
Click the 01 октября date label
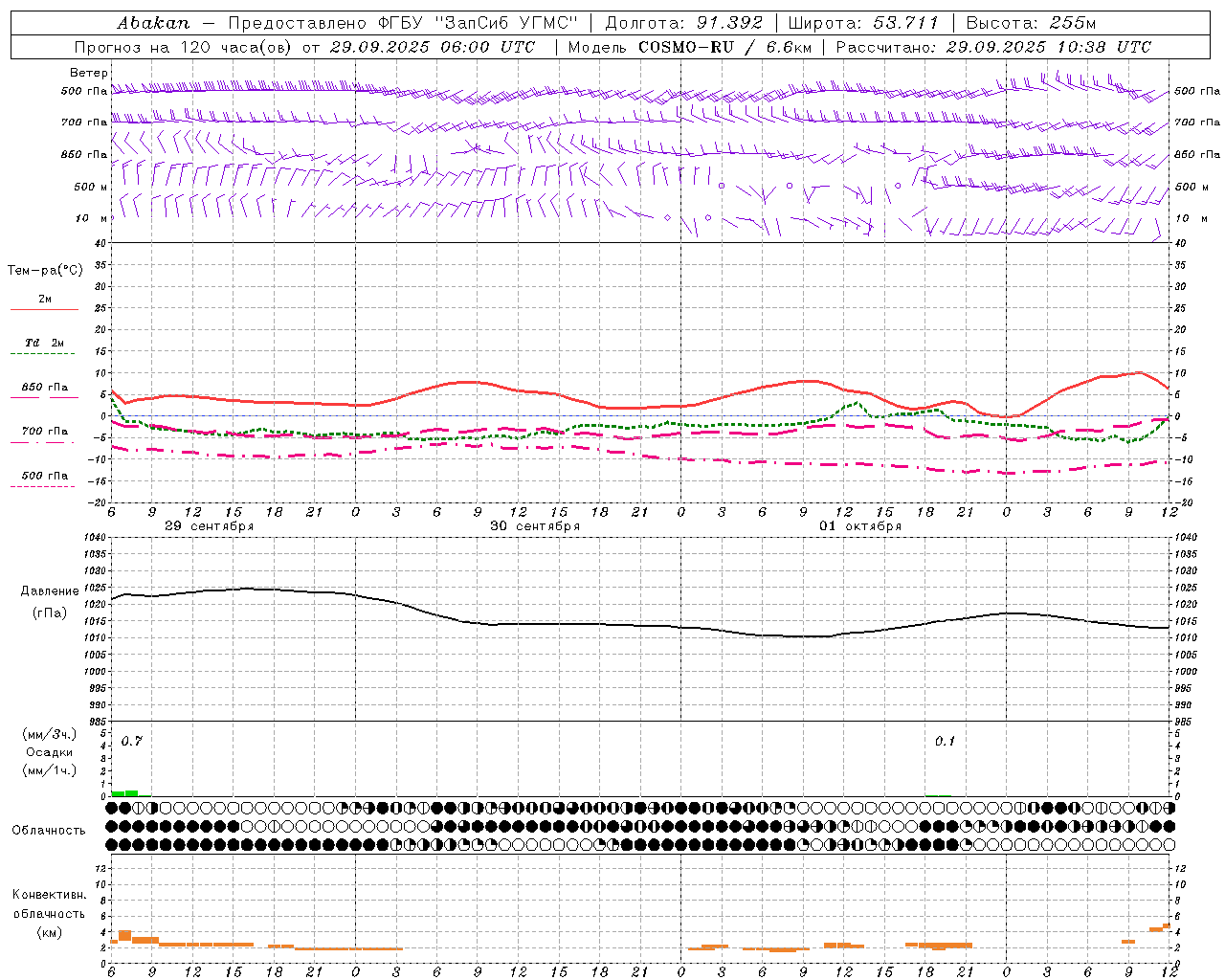pos(860,526)
